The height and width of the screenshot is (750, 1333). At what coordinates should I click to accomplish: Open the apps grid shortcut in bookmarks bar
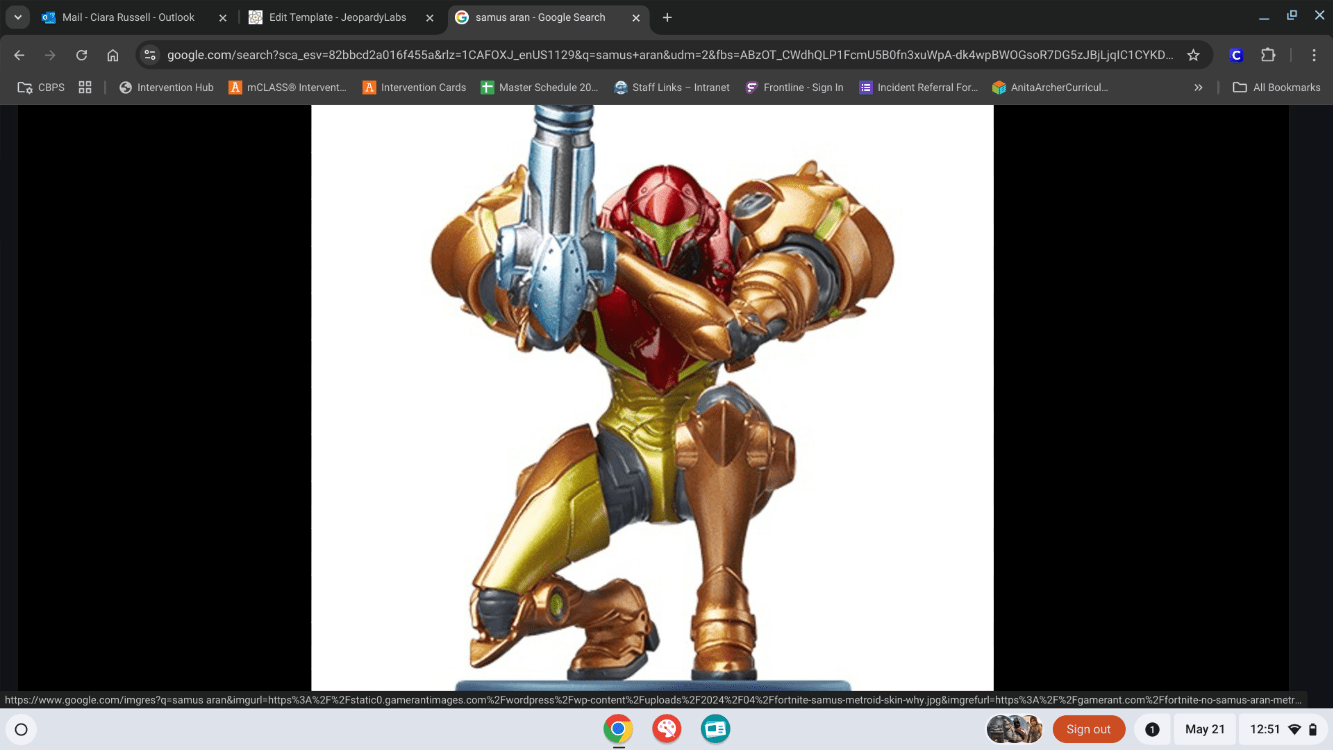click(x=85, y=87)
